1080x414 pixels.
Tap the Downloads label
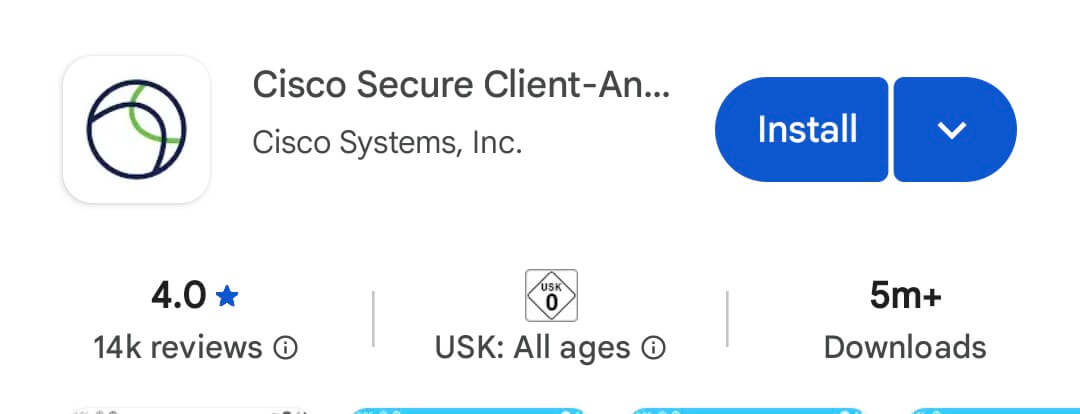coord(905,348)
